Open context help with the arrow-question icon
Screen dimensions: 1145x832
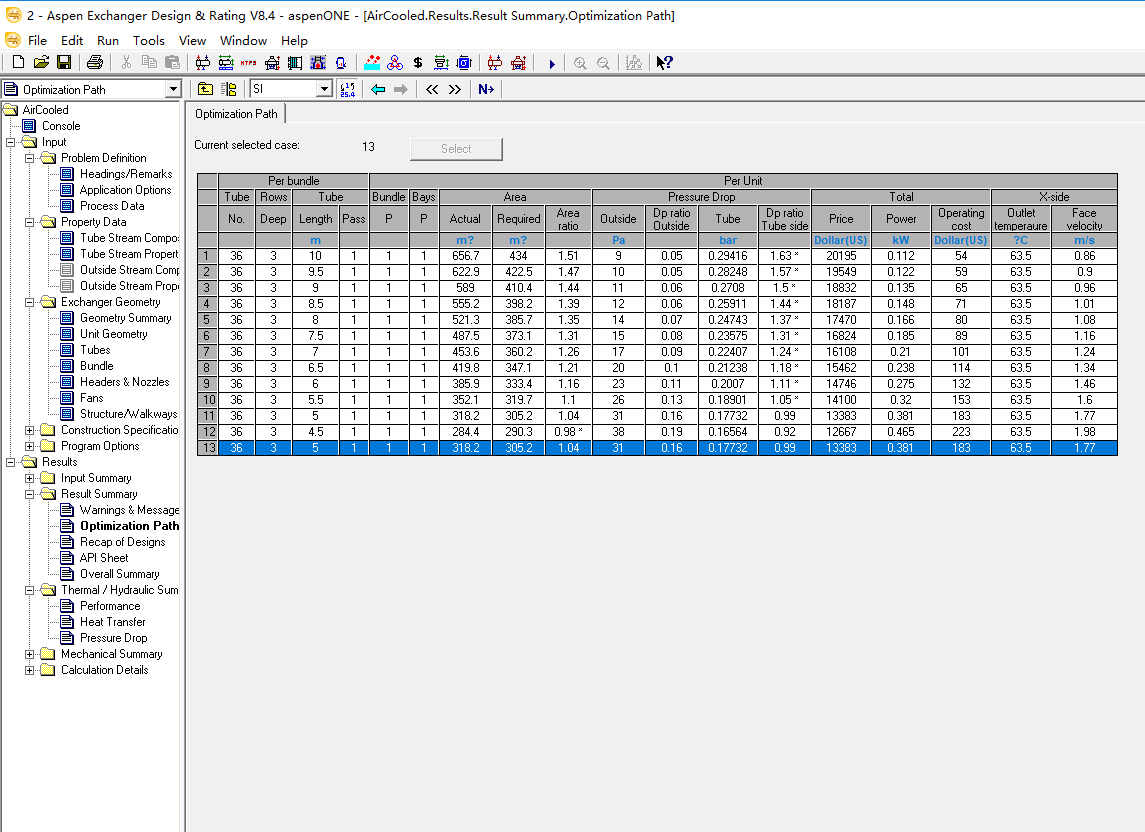pyautogui.click(x=664, y=63)
